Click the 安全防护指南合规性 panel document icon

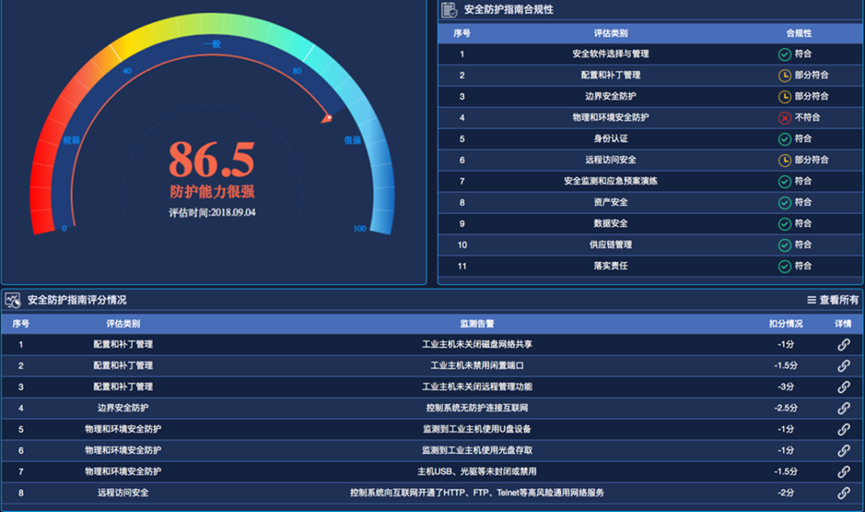click(449, 9)
